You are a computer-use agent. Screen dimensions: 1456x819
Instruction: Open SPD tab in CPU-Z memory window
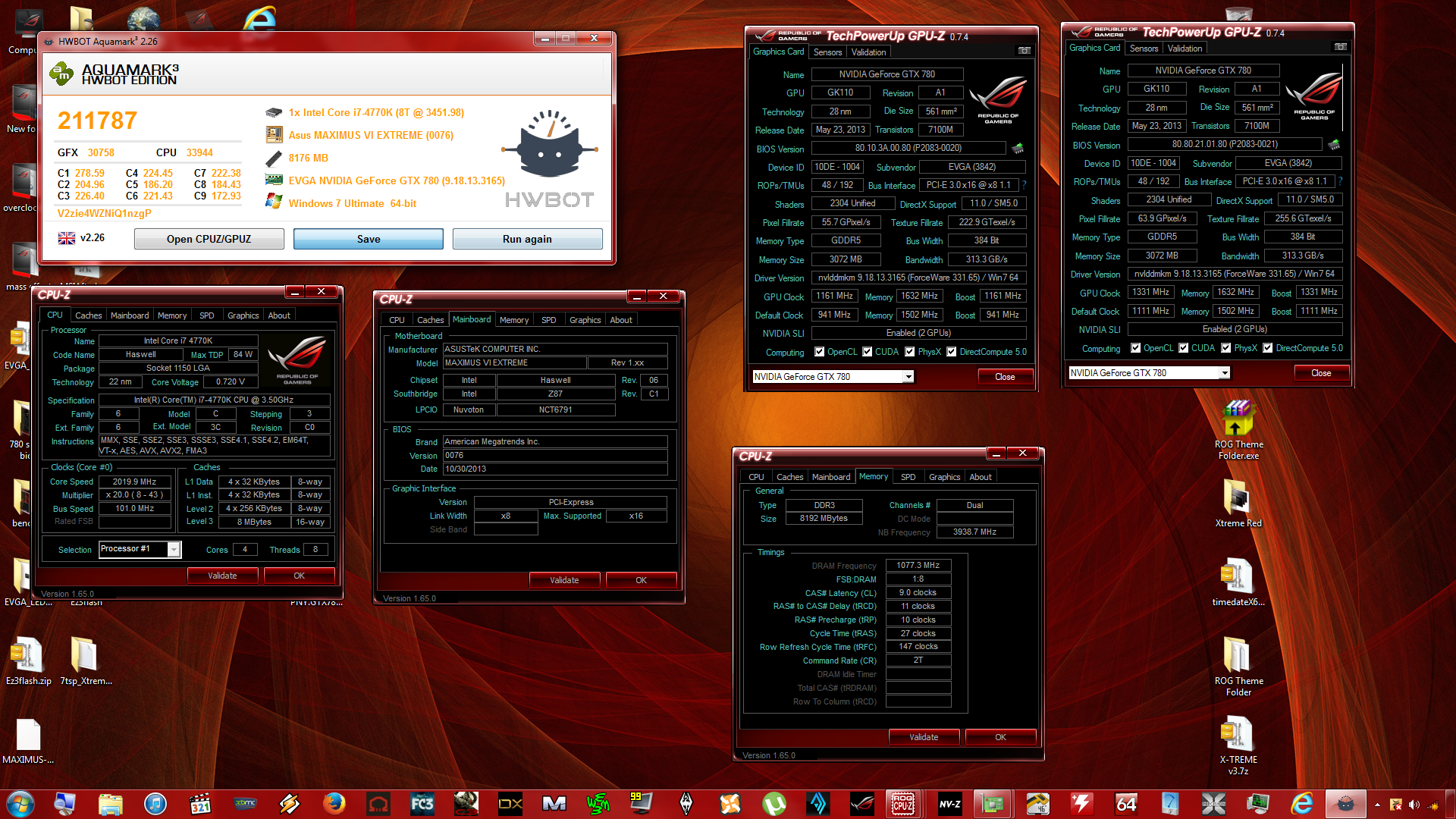pos(908,477)
